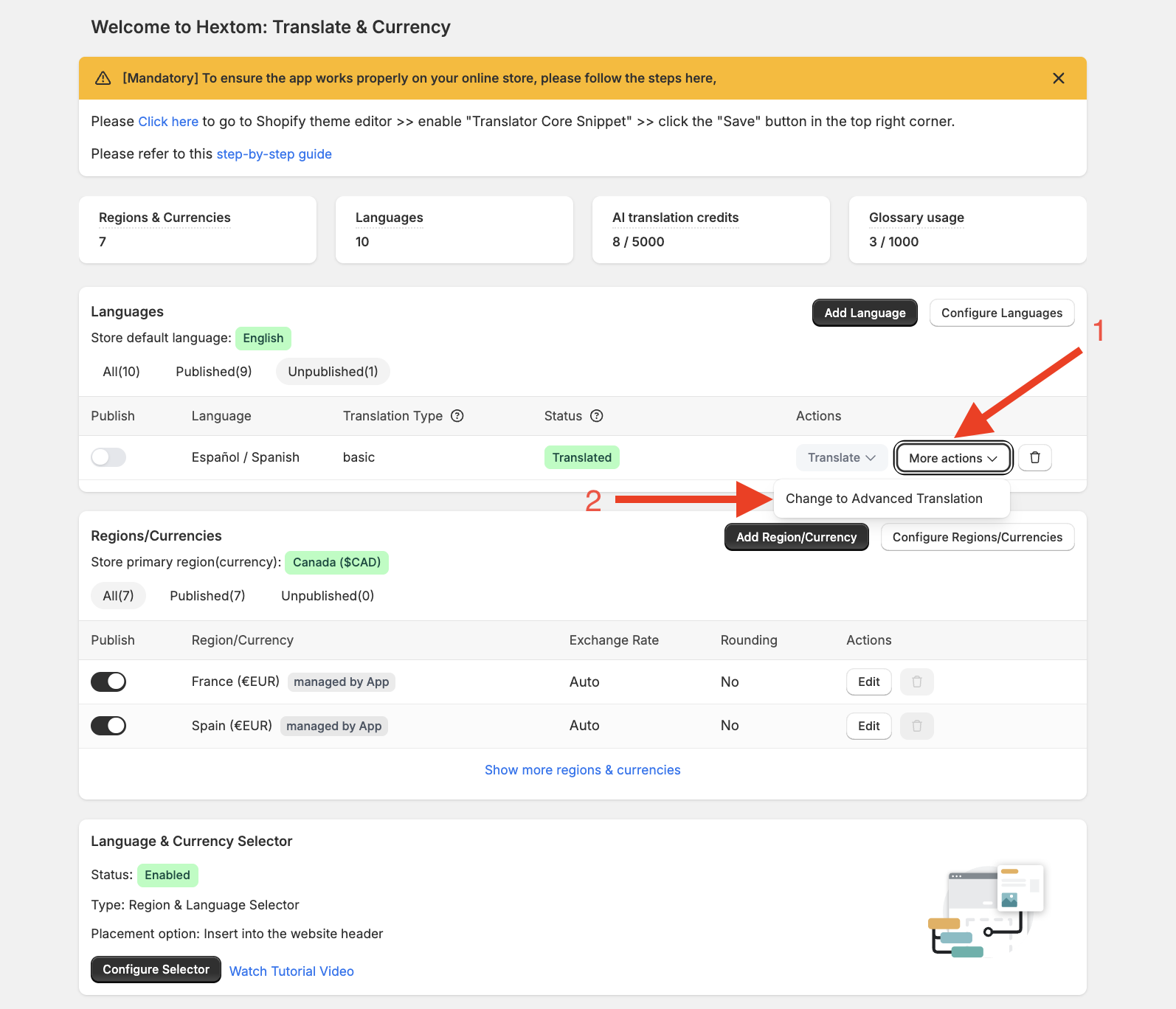Toggle publish switch for Spain (€EUR)
1176x1009 pixels.
pos(108,726)
